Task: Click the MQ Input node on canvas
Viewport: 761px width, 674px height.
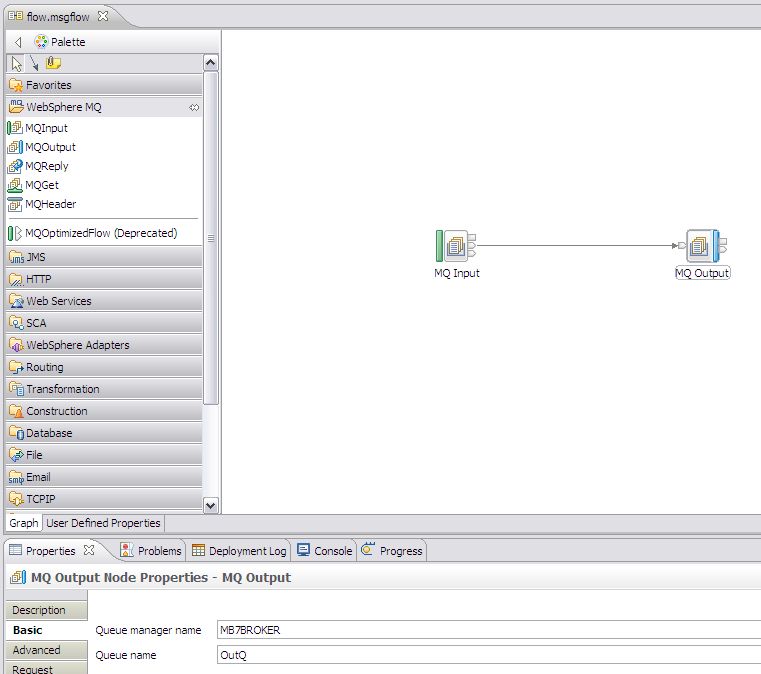Action: (x=456, y=246)
